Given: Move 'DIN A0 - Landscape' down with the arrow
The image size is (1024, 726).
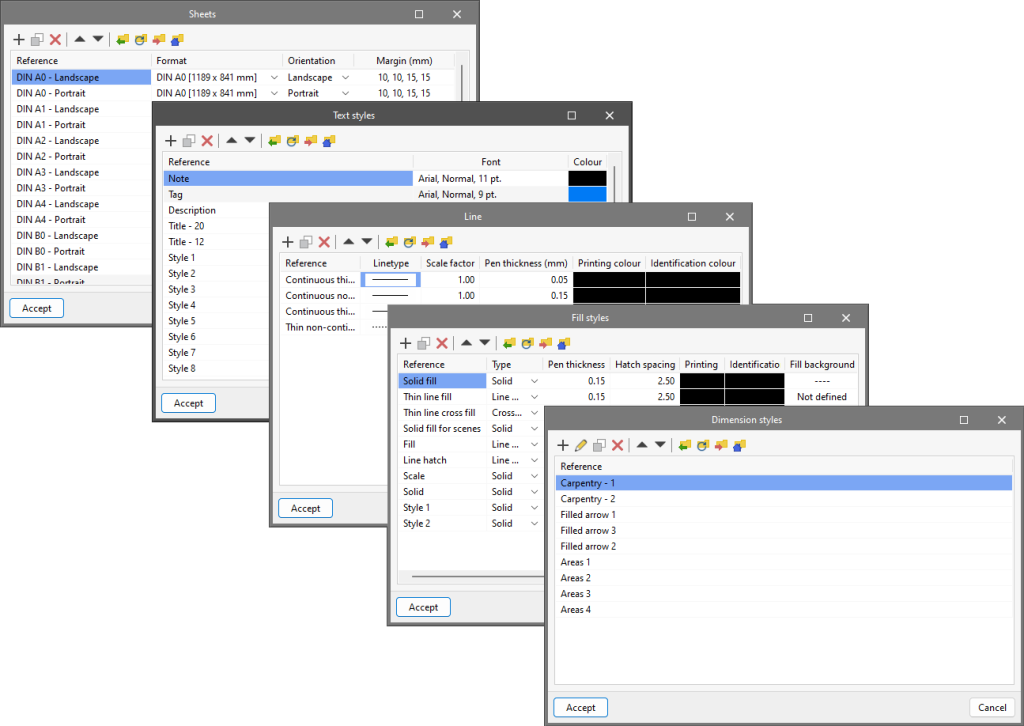Looking at the screenshot, I should pos(98,39).
